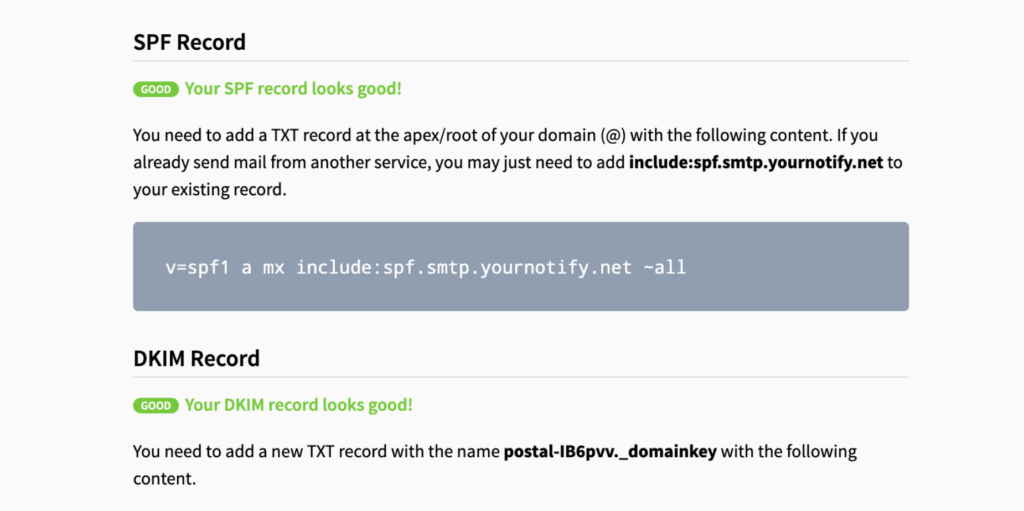The image size is (1024, 511).
Task: Click the divider line beneath the DKIM Record heading
Action: point(520,377)
